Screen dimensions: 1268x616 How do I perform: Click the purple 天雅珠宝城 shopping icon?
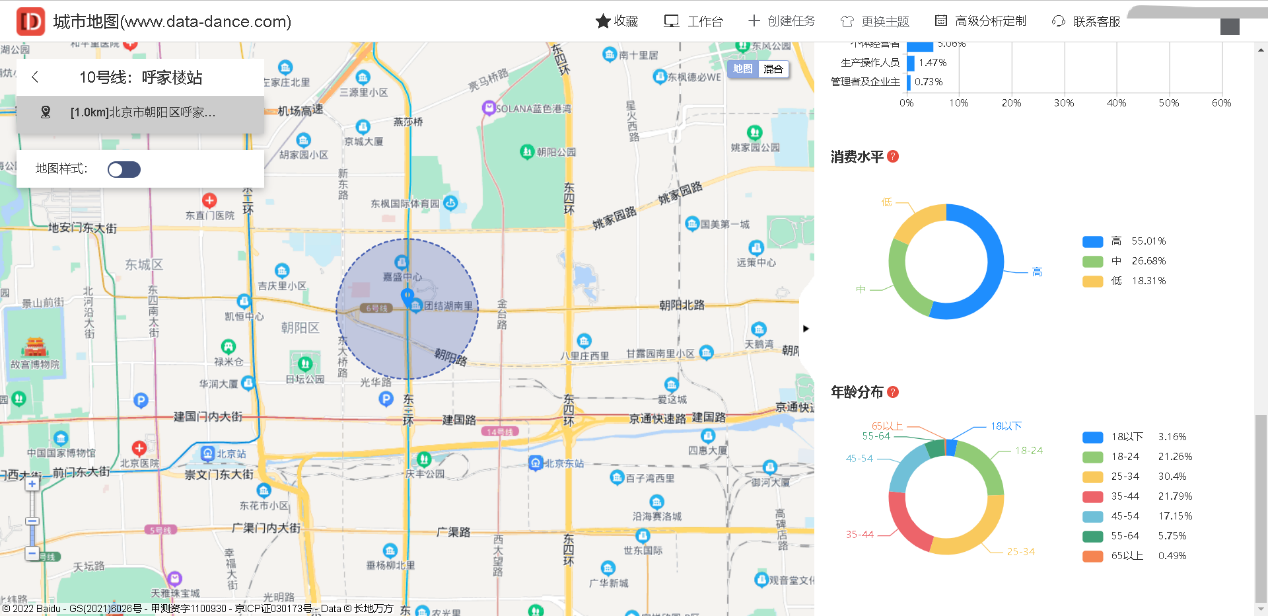175,578
